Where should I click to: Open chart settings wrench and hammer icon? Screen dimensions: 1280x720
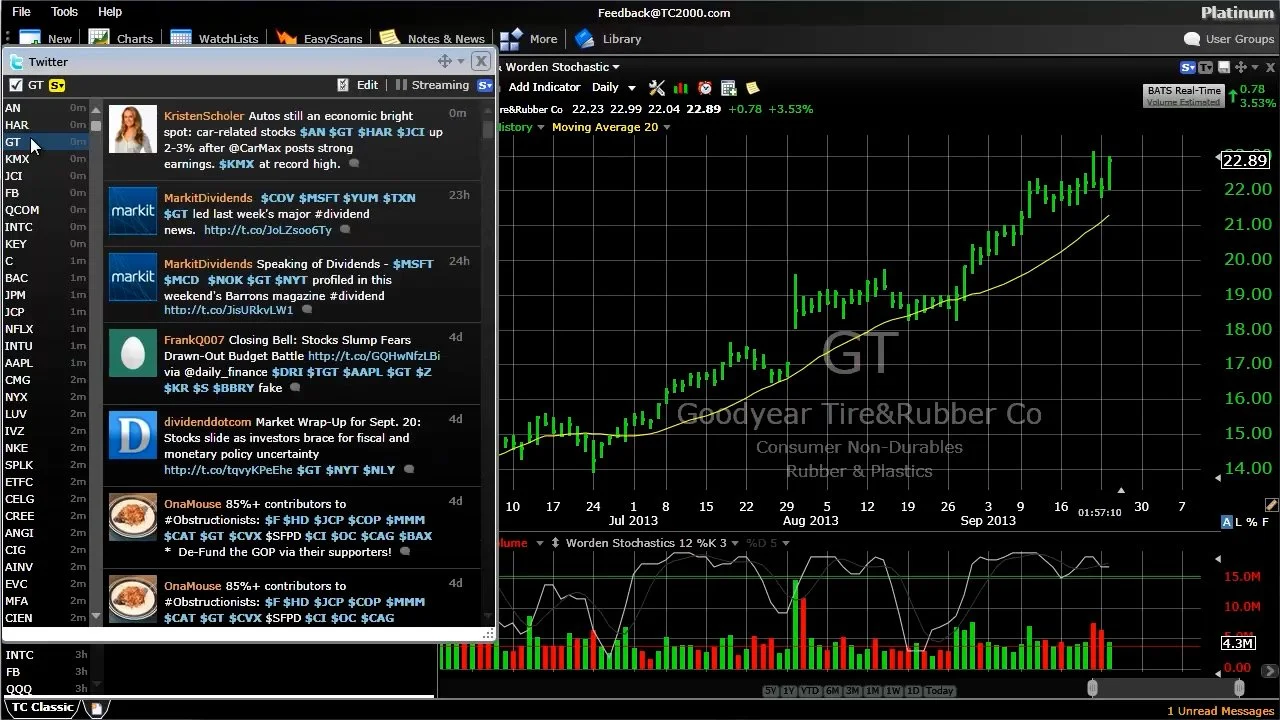[657, 88]
